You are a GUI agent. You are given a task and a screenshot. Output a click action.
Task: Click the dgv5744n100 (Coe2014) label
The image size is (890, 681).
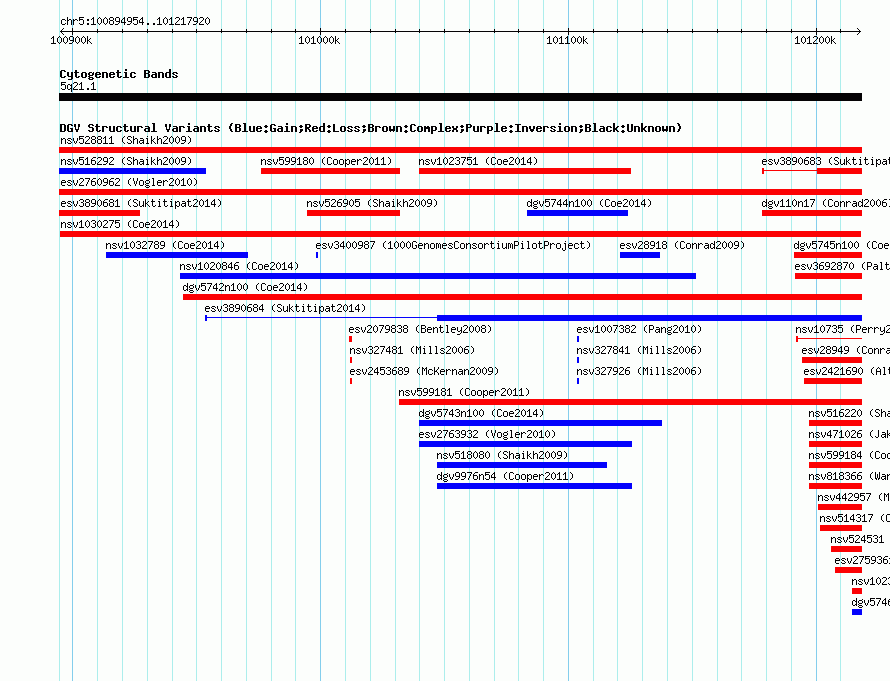tap(589, 203)
